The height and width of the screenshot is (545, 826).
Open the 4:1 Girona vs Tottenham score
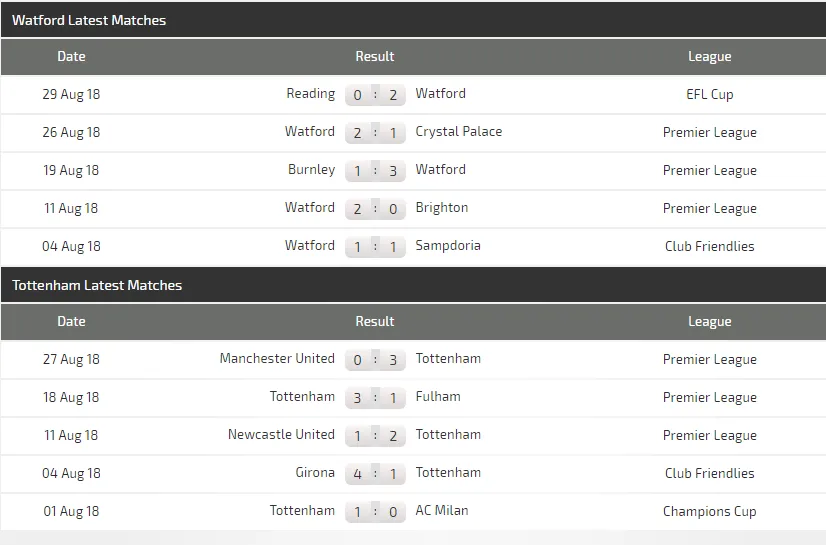point(375,474)
